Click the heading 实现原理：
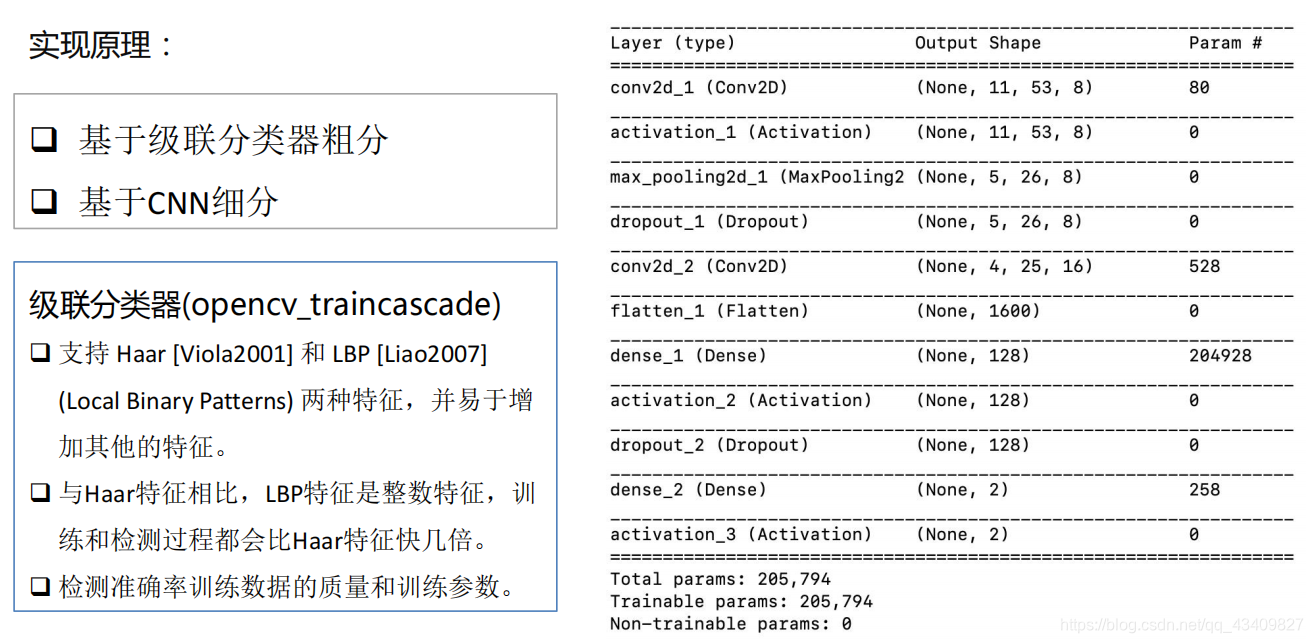Image resolution: width=1313 pixels, height=643 pixels. point(101,45)
